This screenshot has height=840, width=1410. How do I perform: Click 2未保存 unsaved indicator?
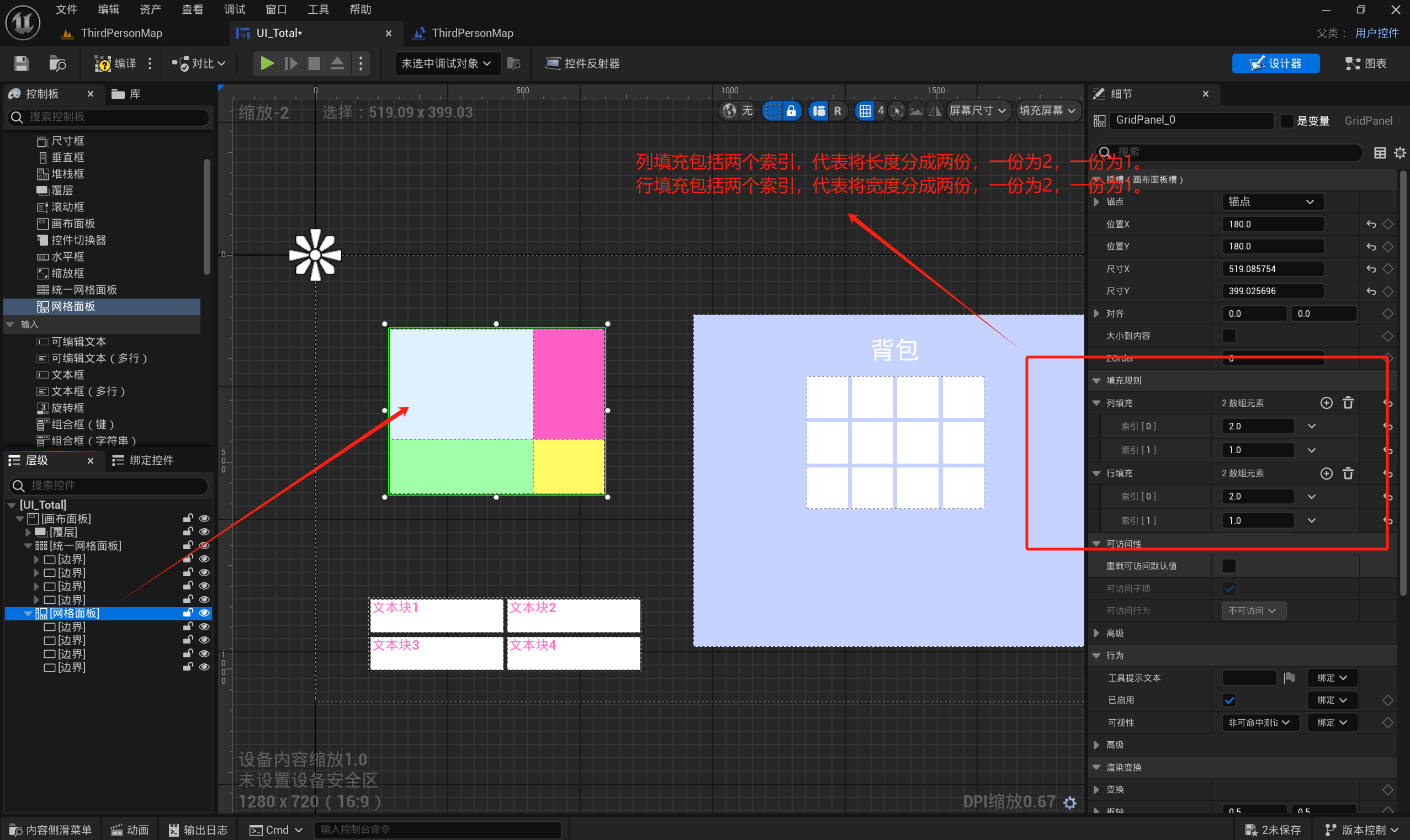[1273, 830]
